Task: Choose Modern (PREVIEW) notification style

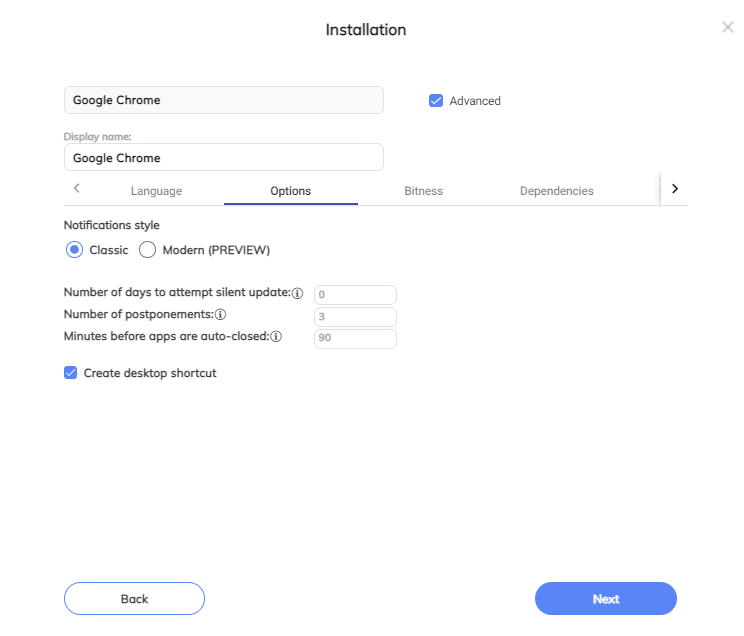Action: [148, 250]
